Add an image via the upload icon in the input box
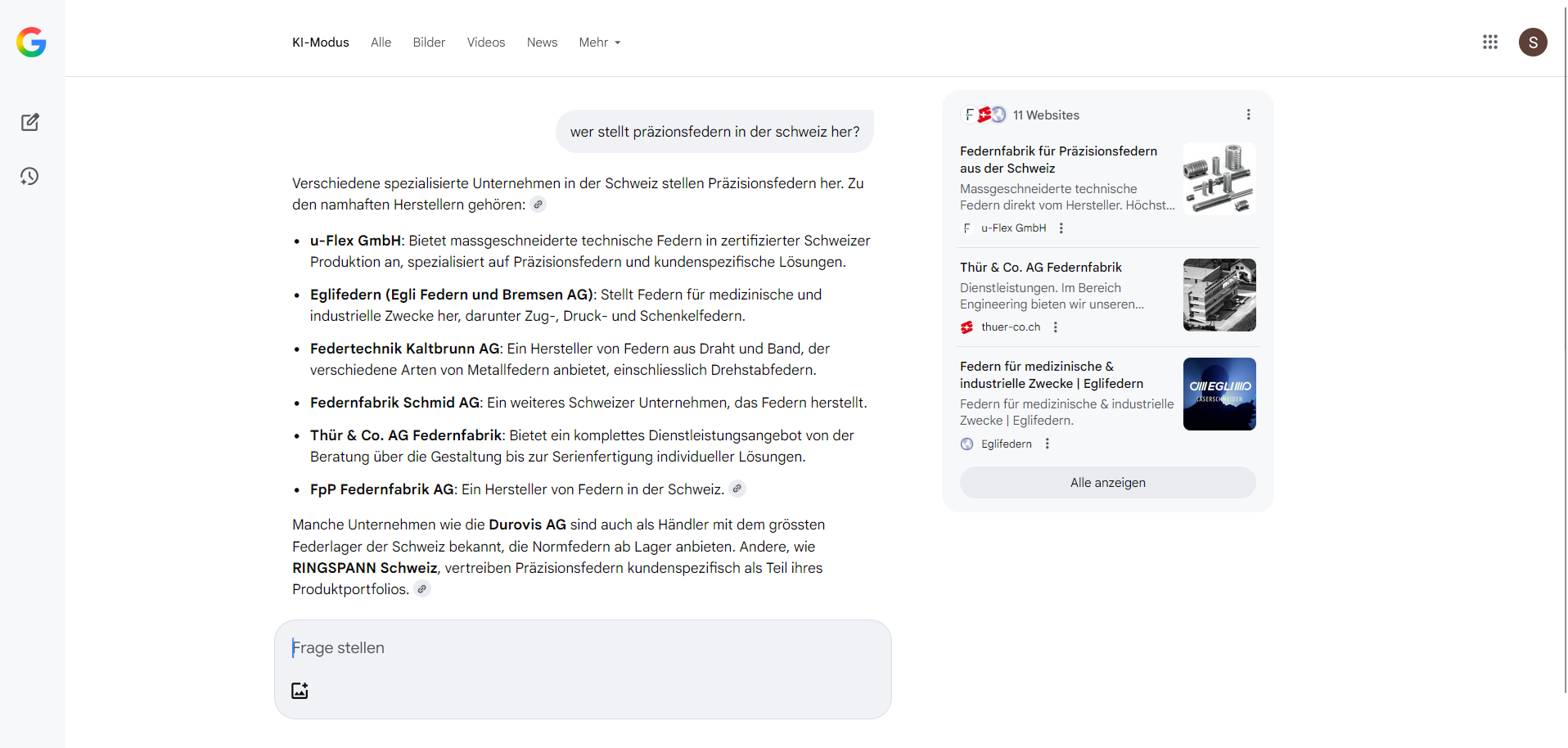The height and width of the screenshot is (748, 1568). tap(300, 690)
